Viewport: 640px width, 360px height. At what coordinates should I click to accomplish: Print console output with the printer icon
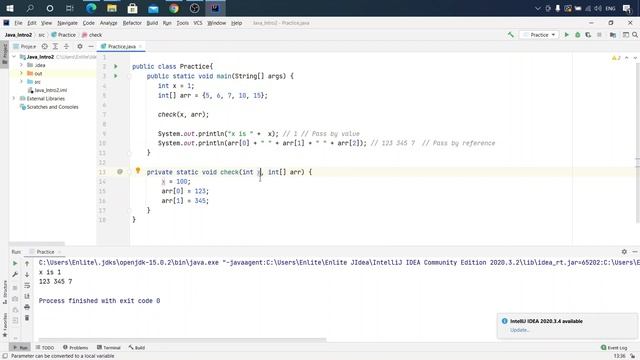click(x=27, y=307)
